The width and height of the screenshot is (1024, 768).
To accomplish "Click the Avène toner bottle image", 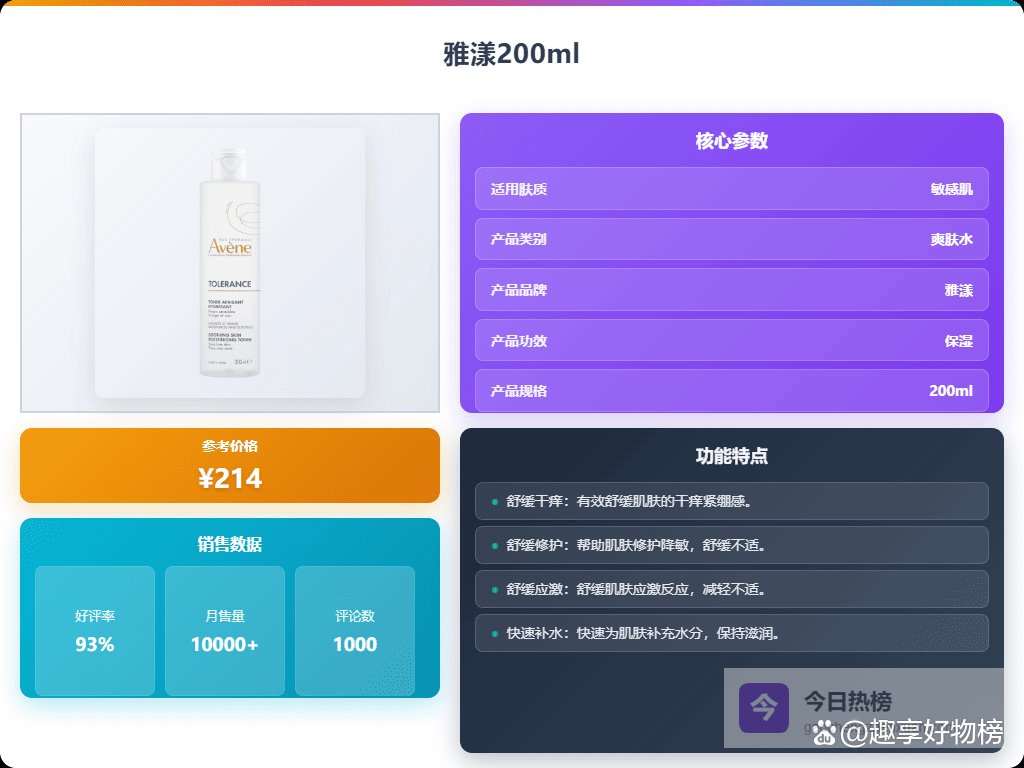I will click(x=229, y=263).
